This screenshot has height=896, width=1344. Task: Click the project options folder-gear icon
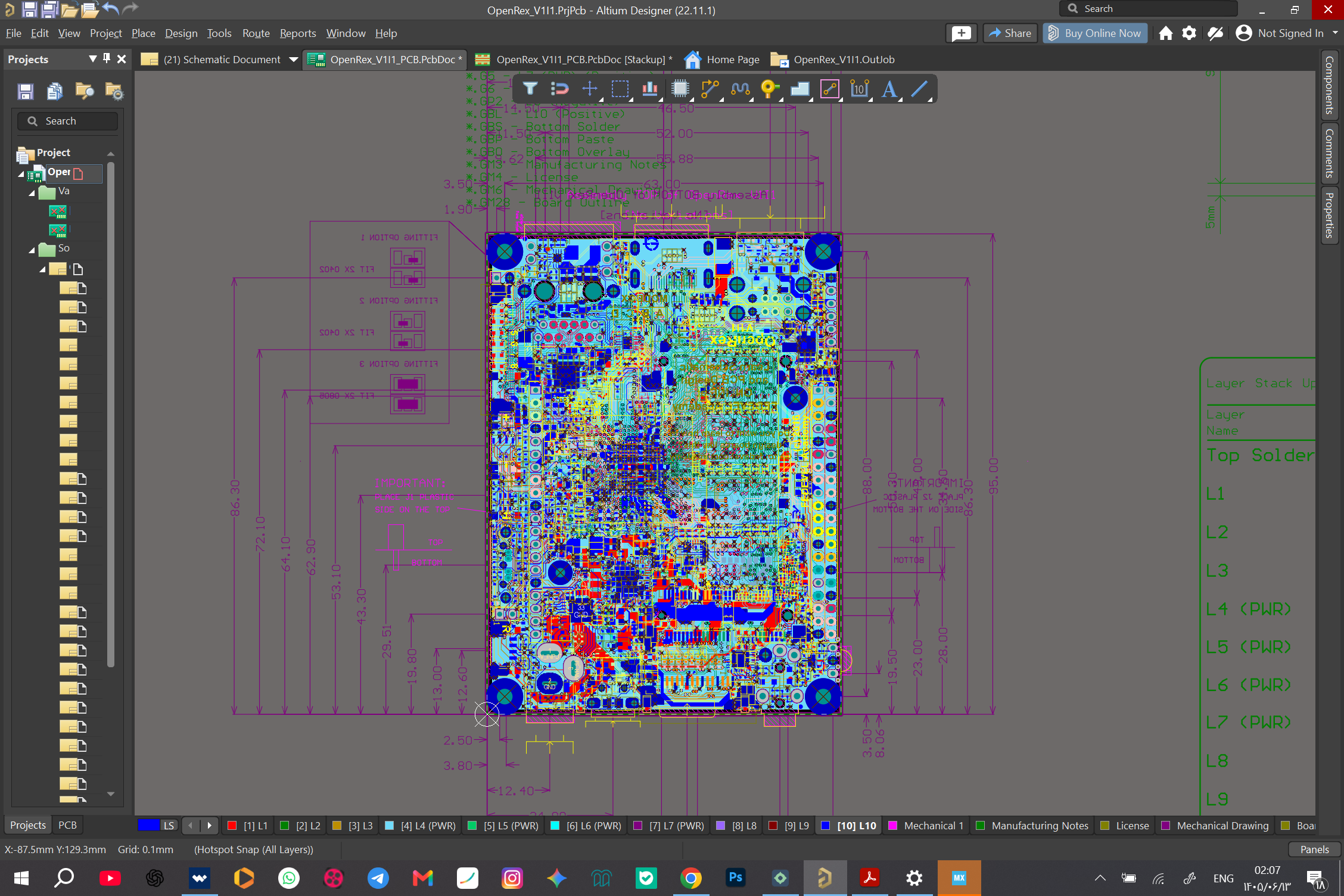tap(114, 91)
